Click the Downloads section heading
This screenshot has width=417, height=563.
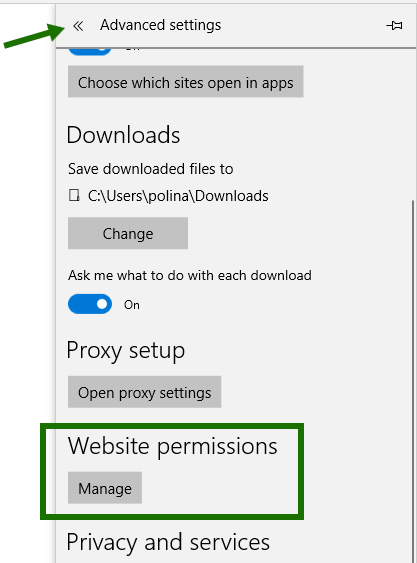click(x=123, y=135)
